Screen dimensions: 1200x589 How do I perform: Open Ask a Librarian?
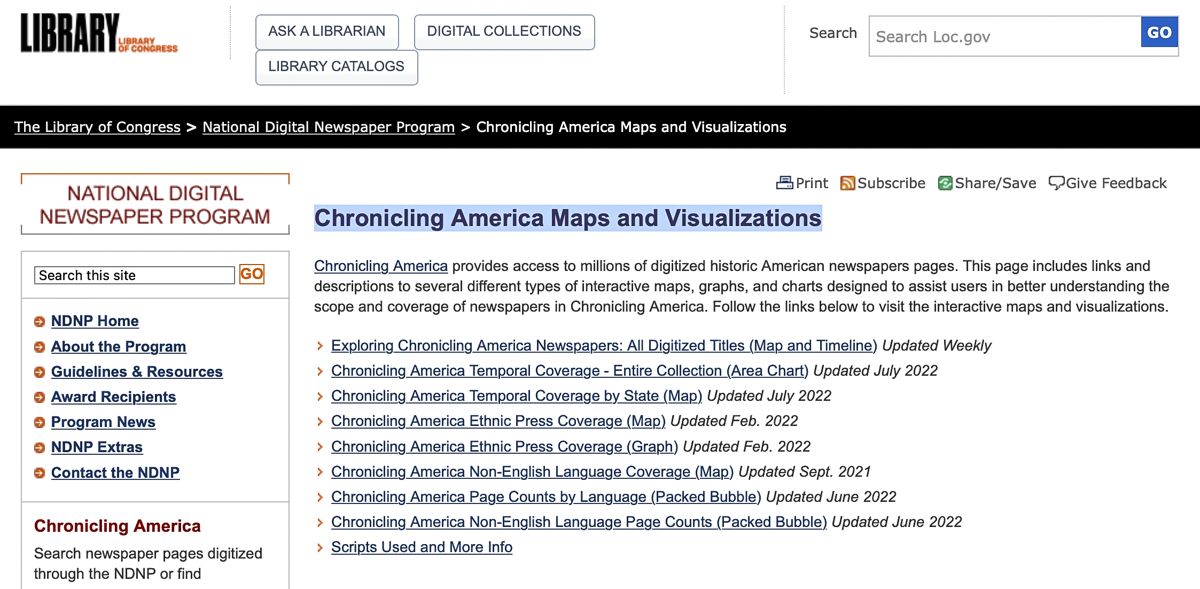pos(327,31)
